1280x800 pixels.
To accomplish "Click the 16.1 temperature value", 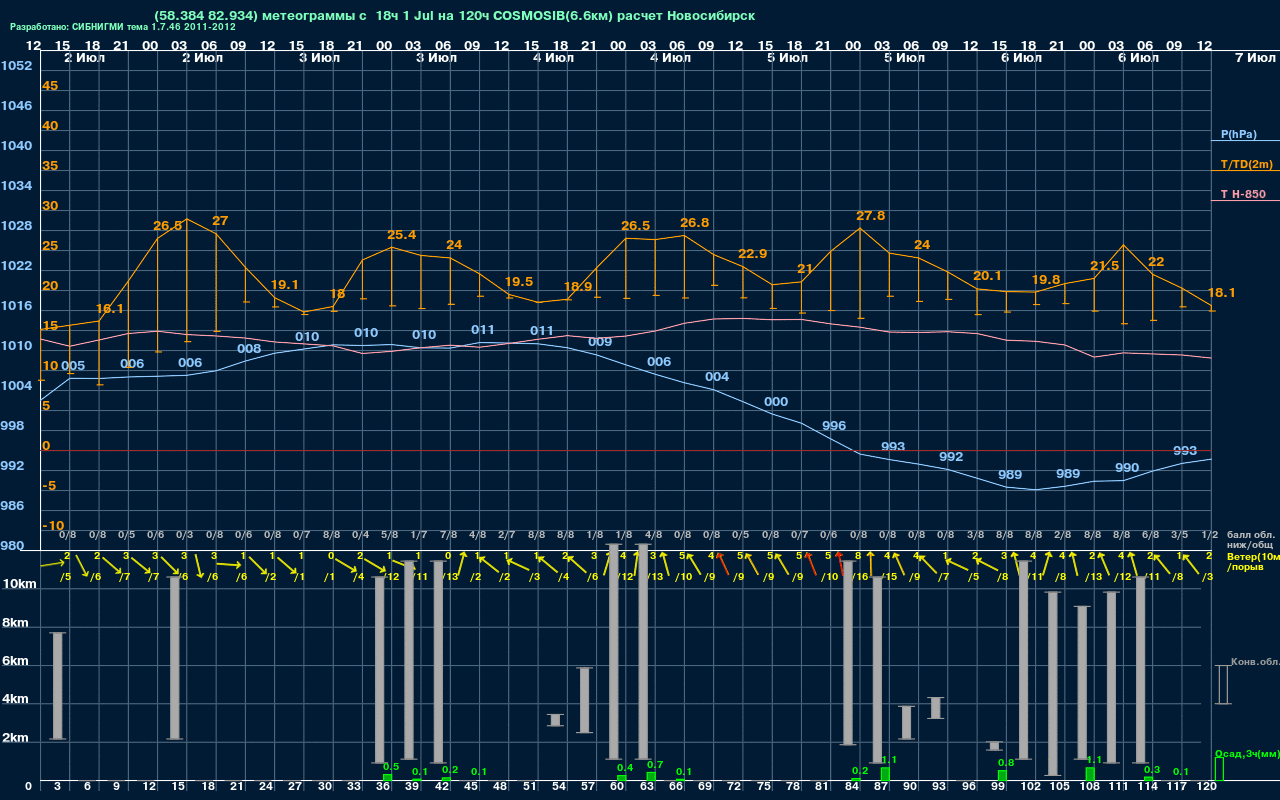I will (x=109, y=309).
